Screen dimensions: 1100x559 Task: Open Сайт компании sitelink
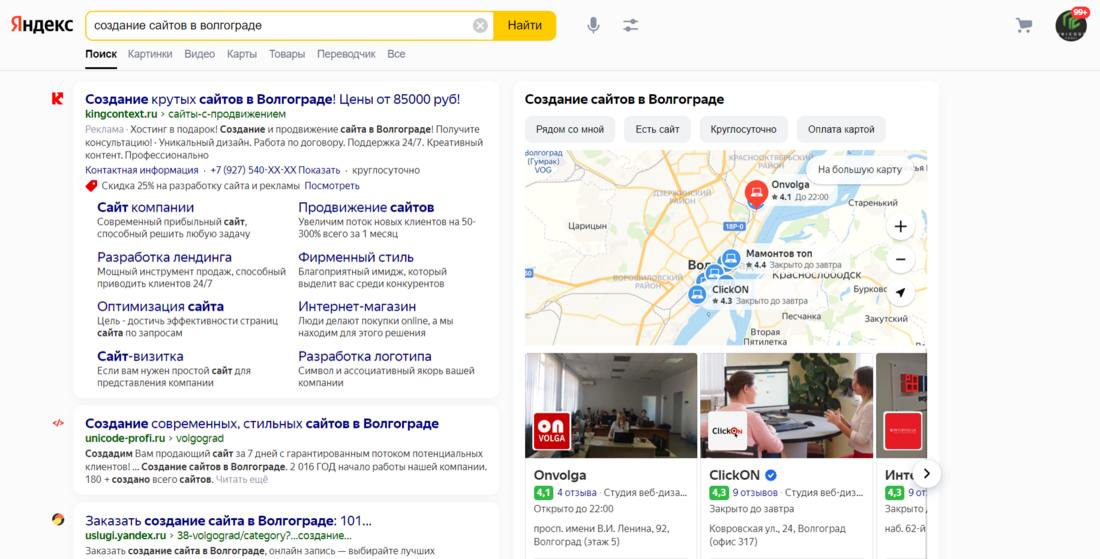point(145,208)
